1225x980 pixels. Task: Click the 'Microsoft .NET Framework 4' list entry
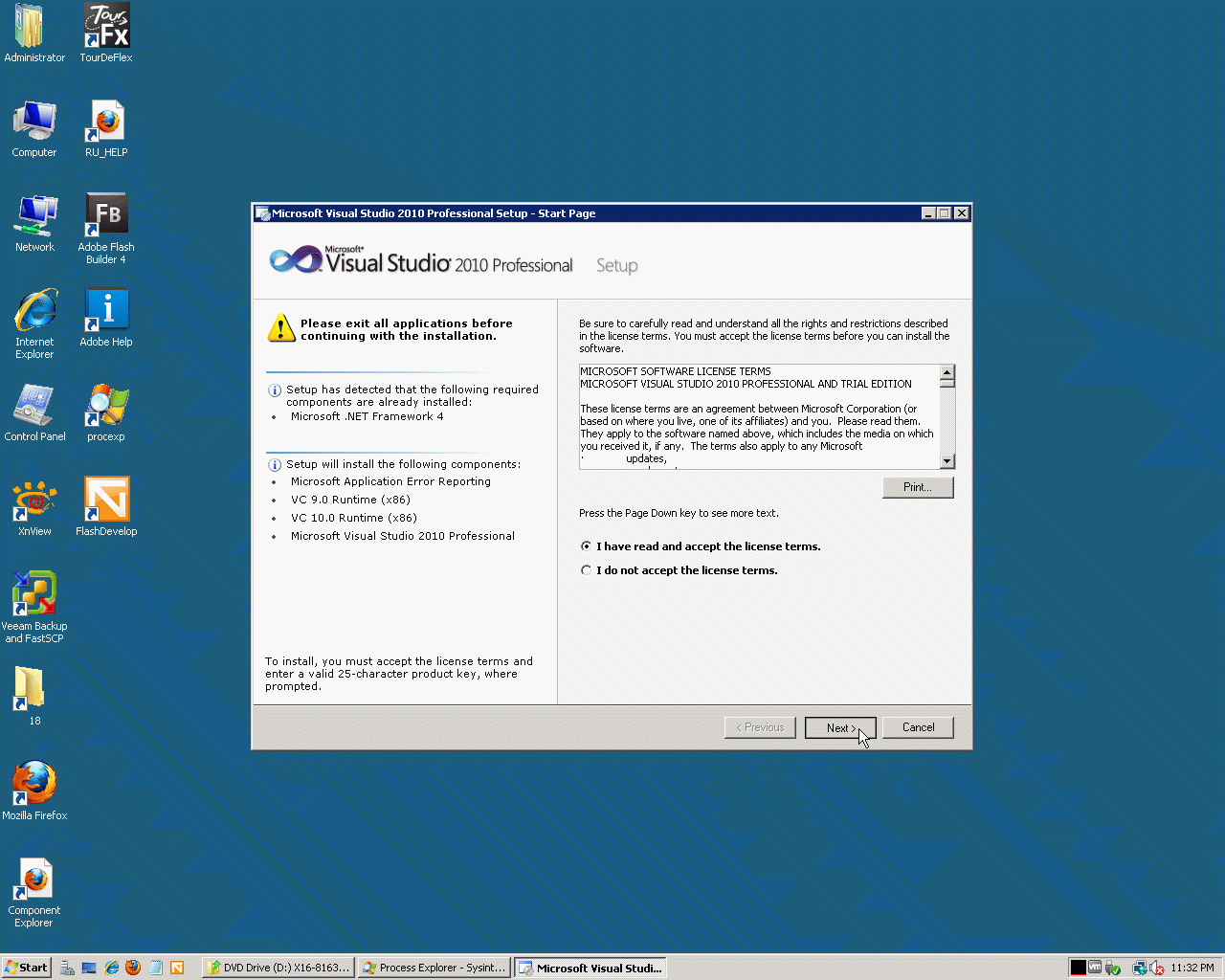click(x=367, y=416)
